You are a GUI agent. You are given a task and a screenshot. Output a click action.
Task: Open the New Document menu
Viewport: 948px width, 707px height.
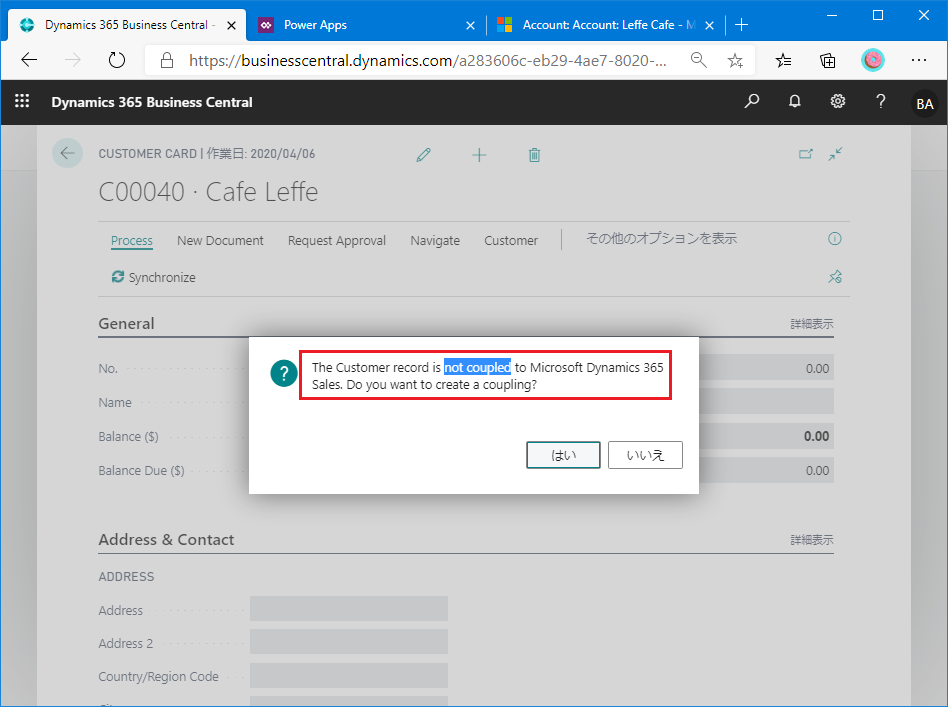(220, 241)
